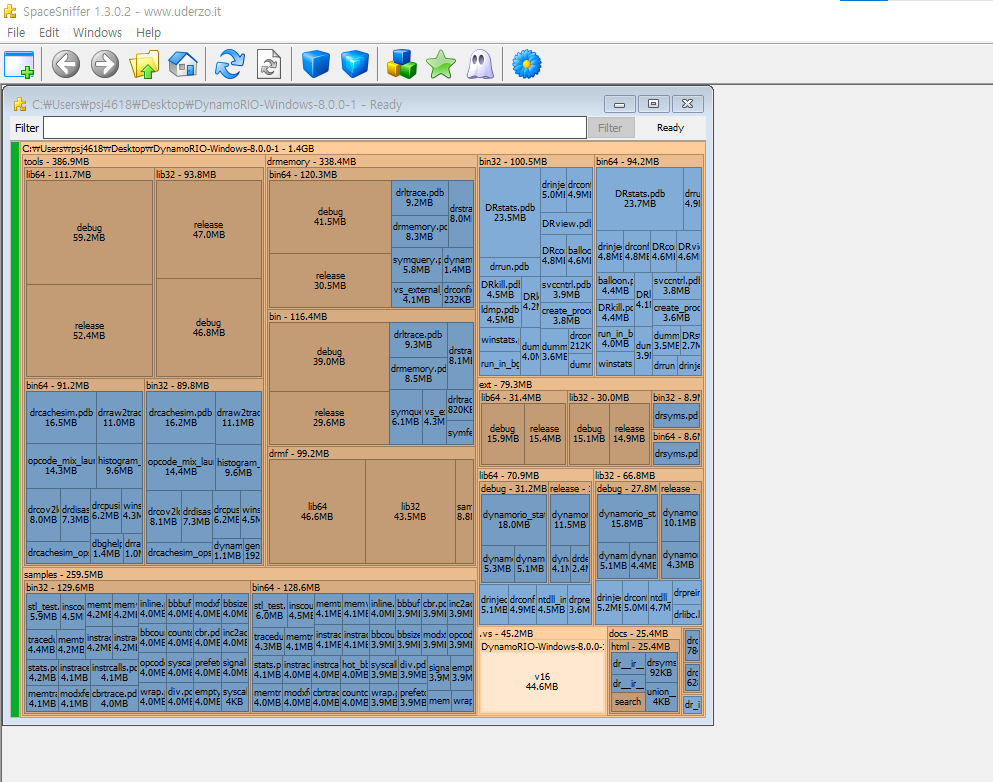Viewport: 993px width, 782px height.
Task: Select debug 41.5MB block
Action: pos(330,217)
